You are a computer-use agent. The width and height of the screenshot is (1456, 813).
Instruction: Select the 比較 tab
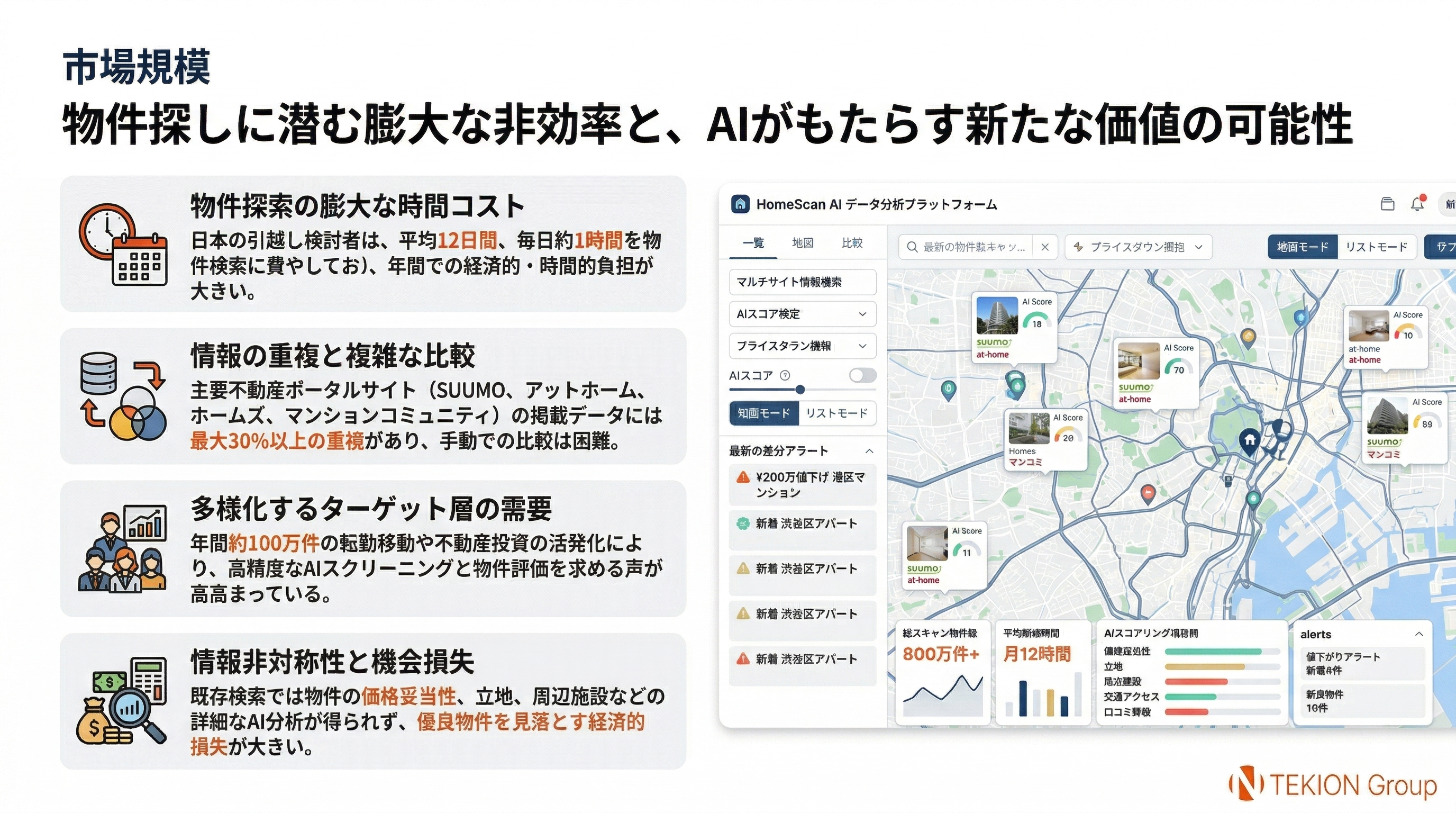click(853, 242)
